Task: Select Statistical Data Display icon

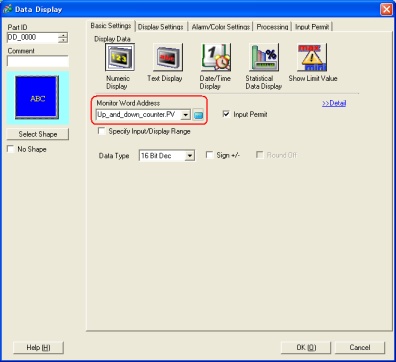Action: (264, 57)
